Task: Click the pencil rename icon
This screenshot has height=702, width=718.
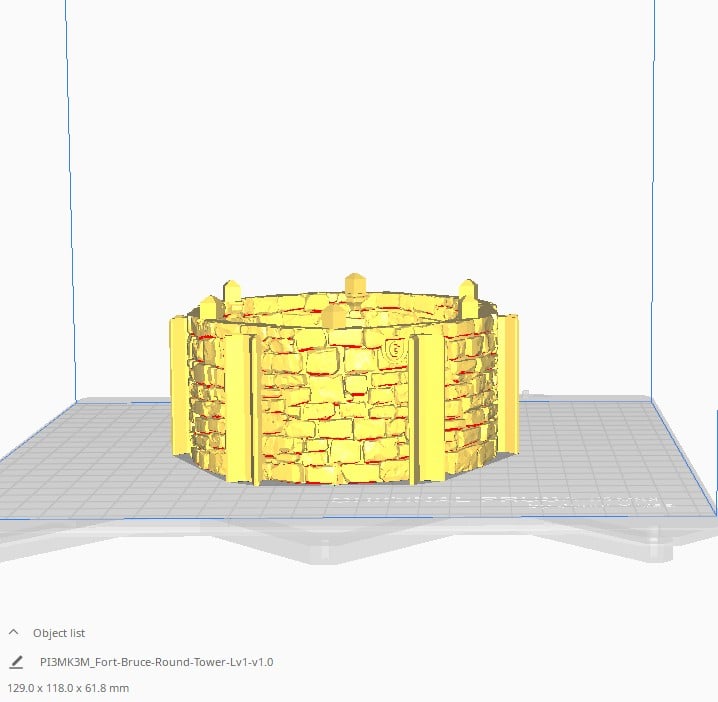Action: click(16, 662)
